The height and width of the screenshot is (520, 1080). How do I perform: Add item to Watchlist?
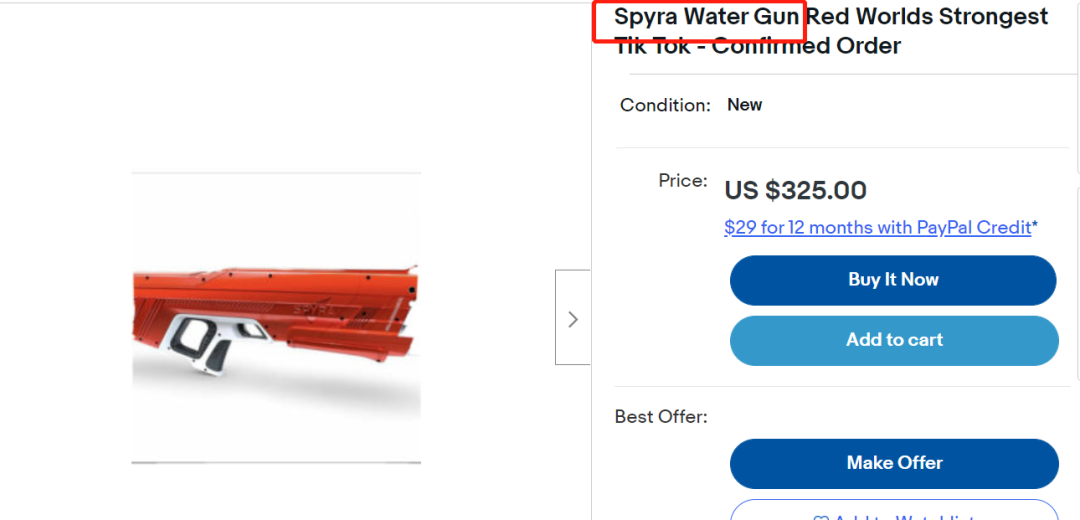(893, 514)
